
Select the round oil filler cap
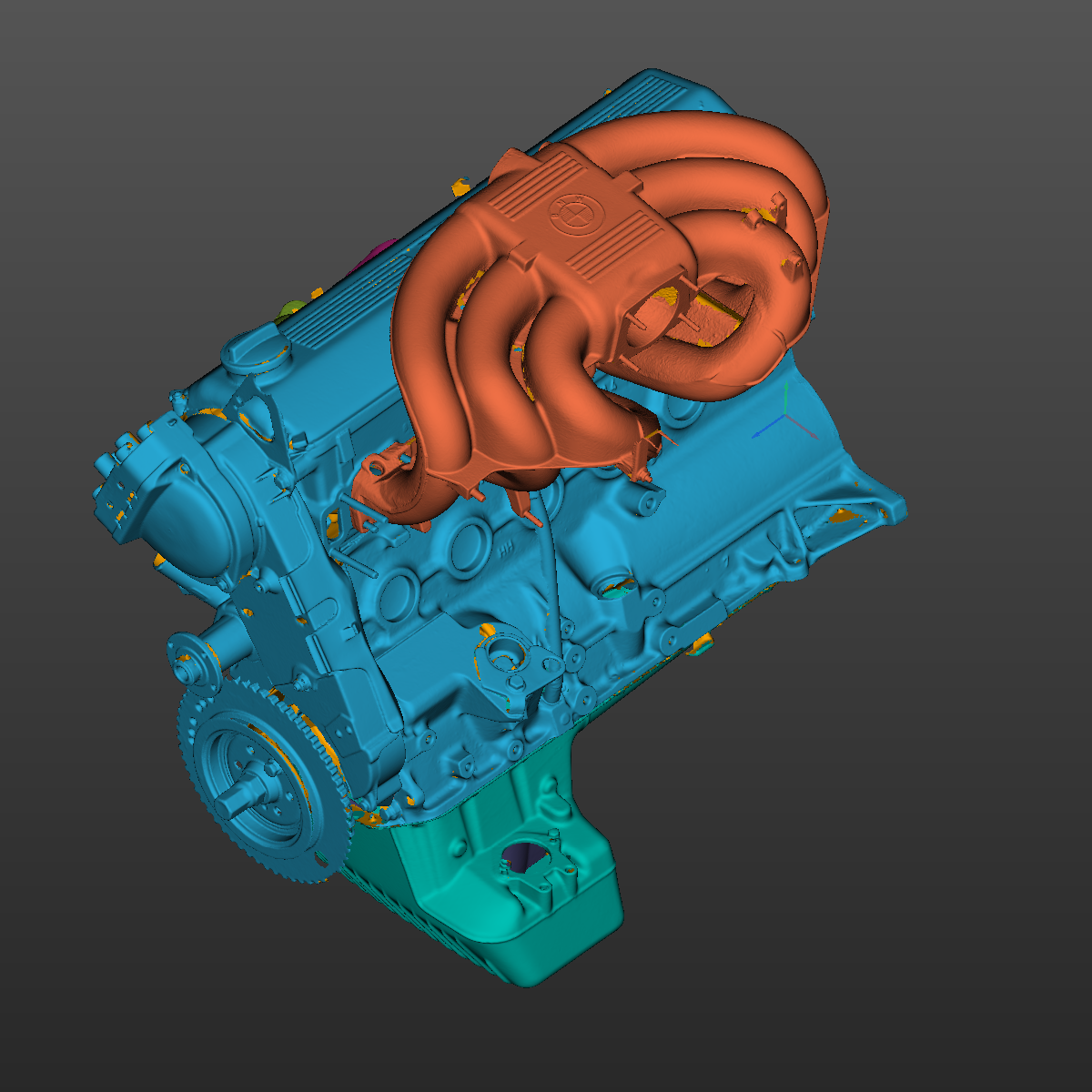coord(256,350)
